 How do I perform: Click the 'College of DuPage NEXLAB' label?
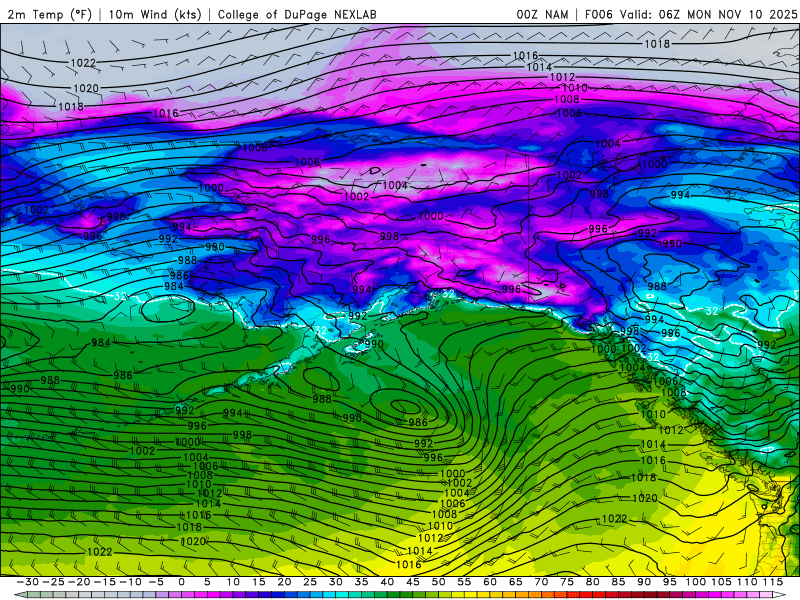(x=297, y=14)
